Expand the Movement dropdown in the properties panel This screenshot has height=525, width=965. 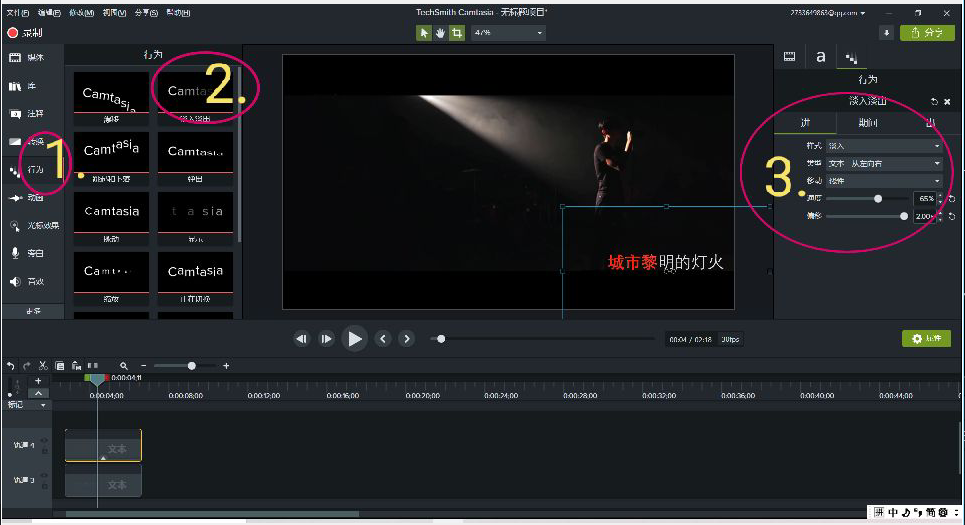click(883, 181)
